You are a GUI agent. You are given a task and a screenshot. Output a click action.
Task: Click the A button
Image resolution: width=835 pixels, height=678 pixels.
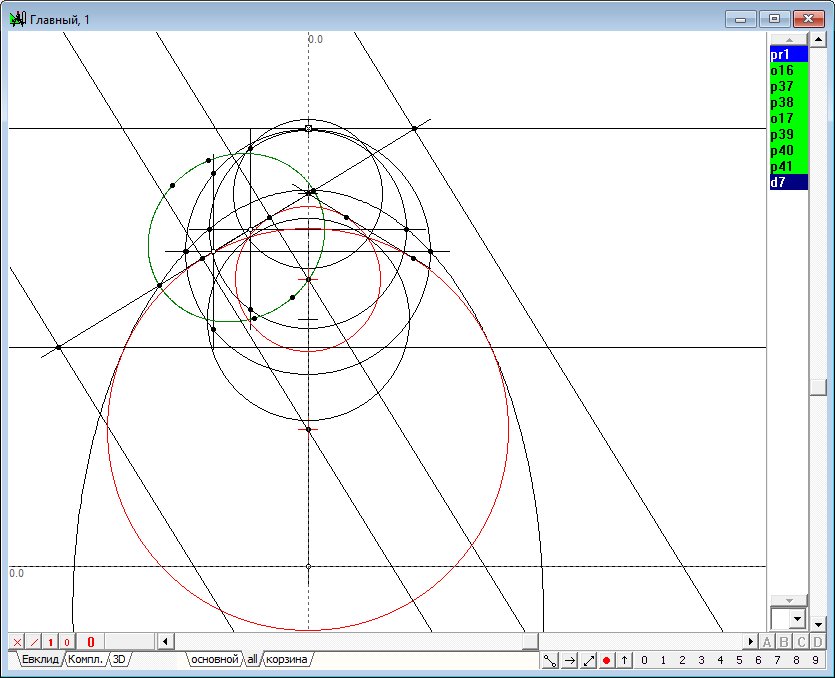click(767, 642)
